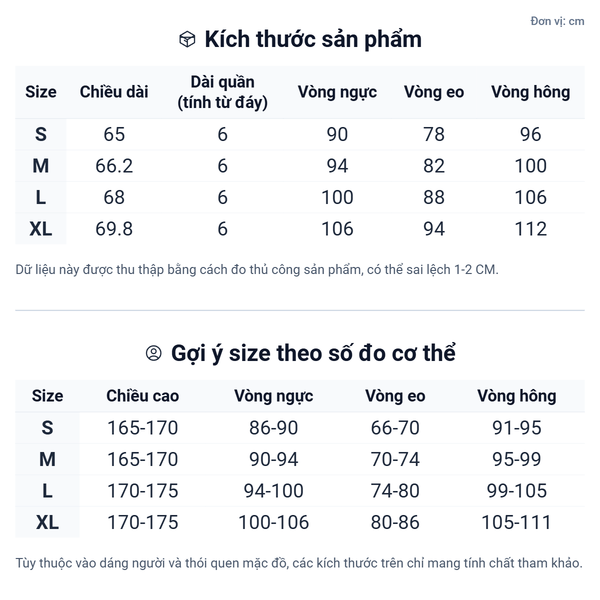Click the 69.8 value in XL row

[x=114, y=229]
